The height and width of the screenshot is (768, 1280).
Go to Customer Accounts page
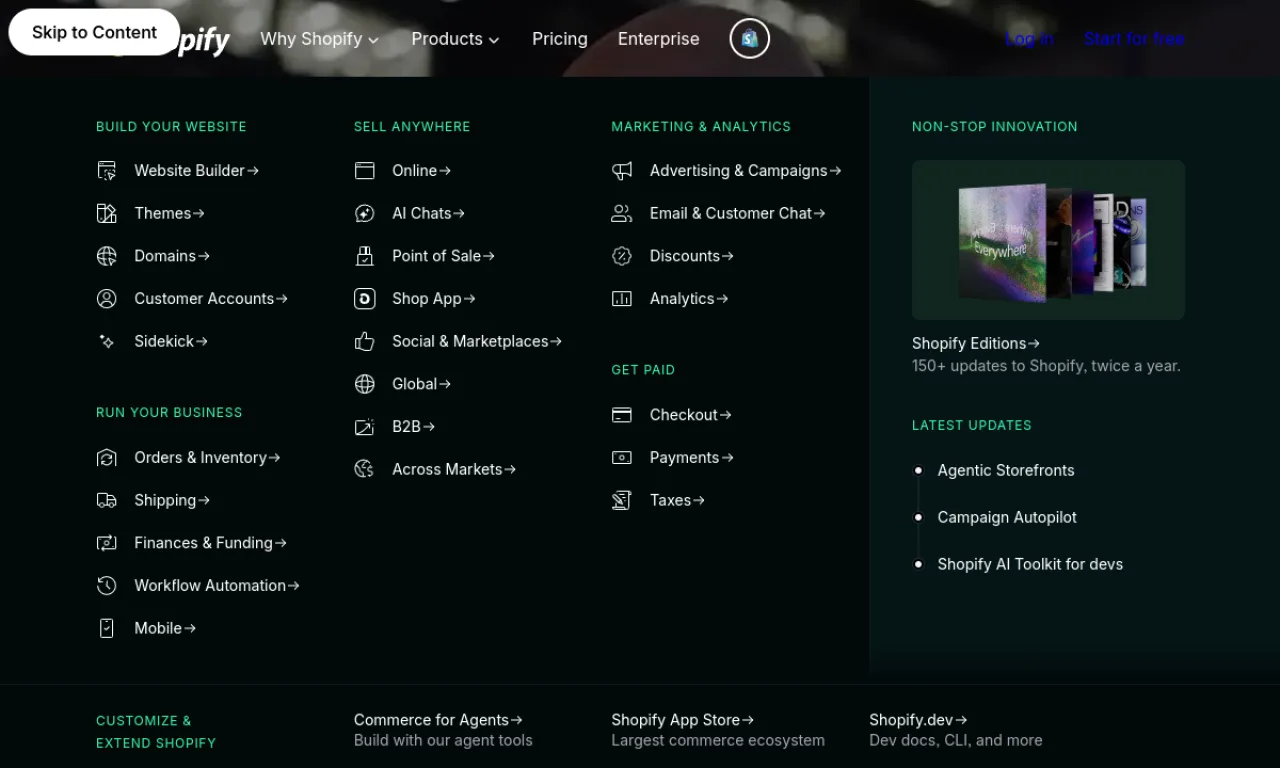211,299
